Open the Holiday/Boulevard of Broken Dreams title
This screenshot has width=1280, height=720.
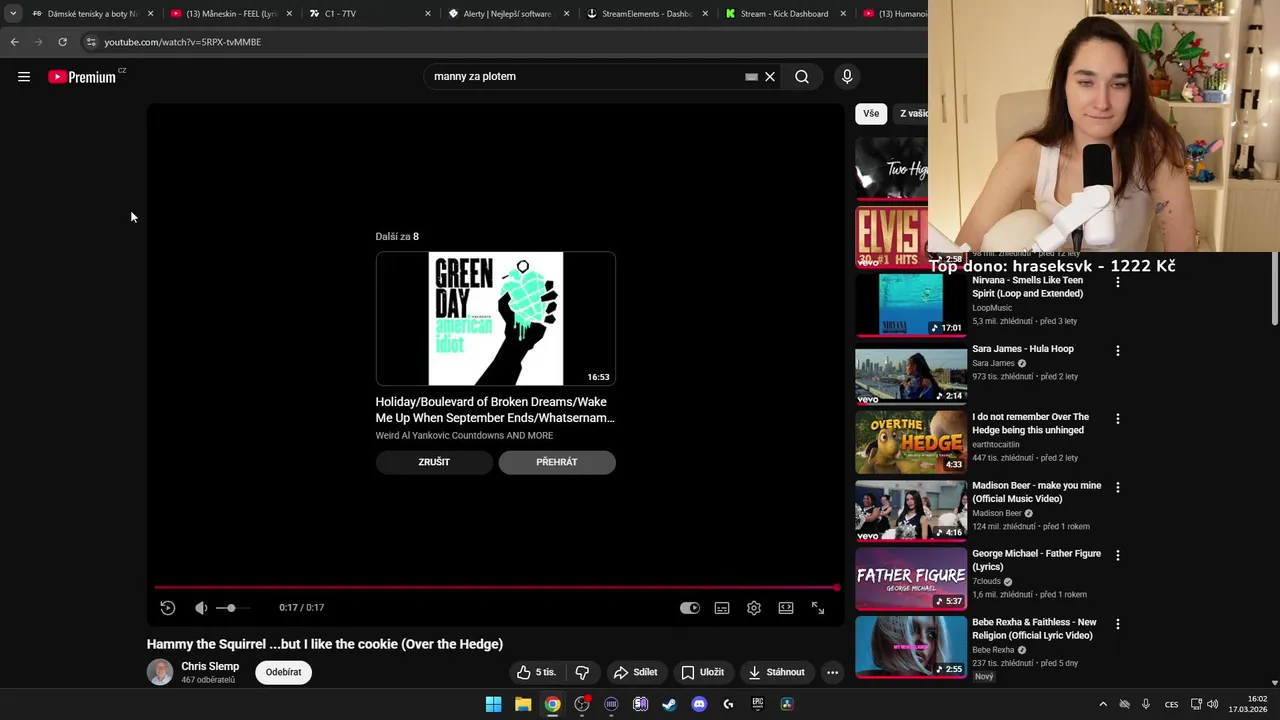coord(495,410)
